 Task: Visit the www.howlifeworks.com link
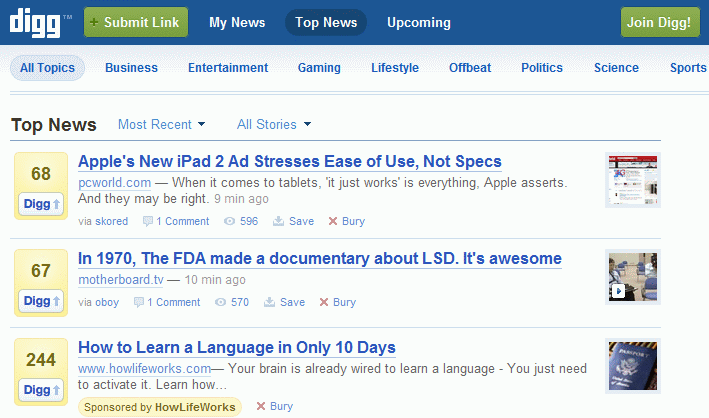point(144,369)
